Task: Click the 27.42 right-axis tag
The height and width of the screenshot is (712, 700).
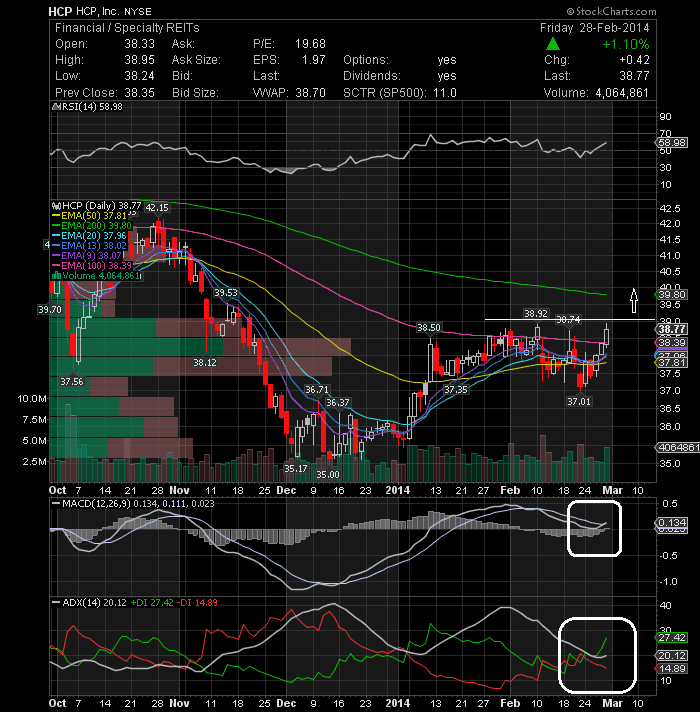Action: pos(673,638)
